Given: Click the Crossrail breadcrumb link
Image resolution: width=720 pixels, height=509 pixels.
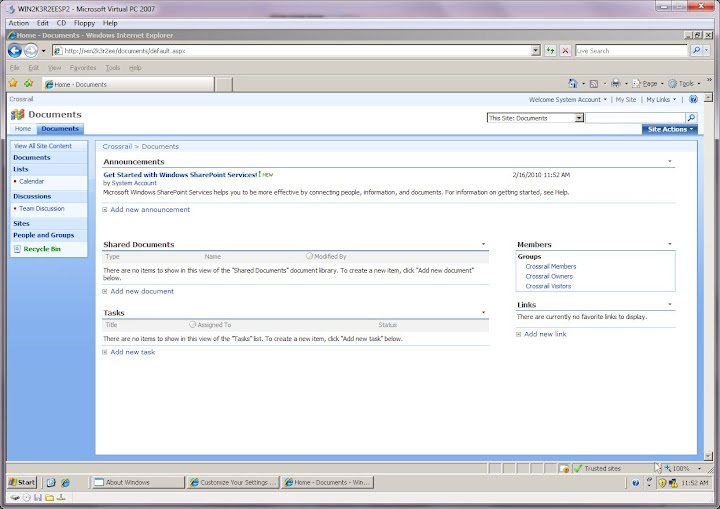Looking at the screenshot, I should [117, 147].
